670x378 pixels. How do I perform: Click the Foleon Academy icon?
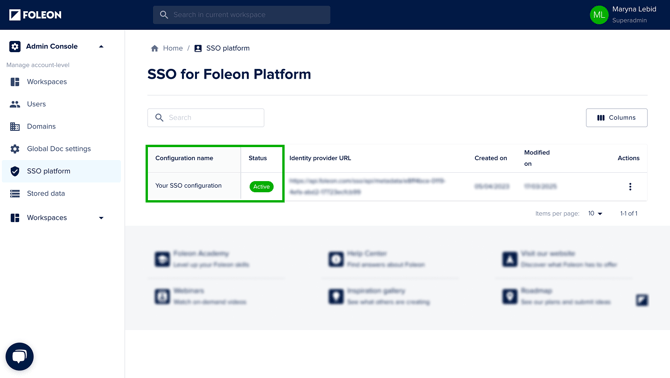coord(162,259)
